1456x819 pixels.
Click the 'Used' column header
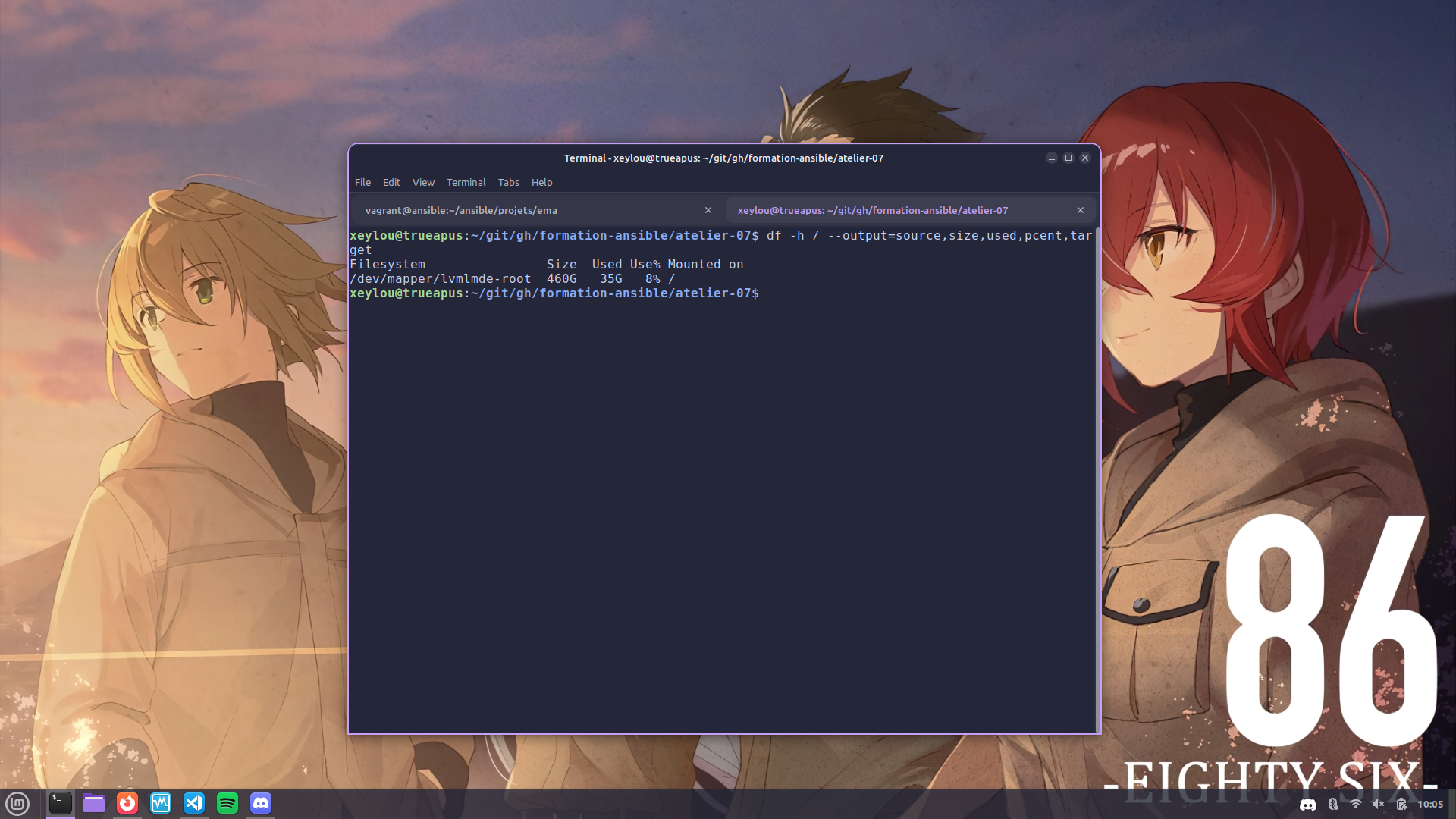tap(607, 265)
